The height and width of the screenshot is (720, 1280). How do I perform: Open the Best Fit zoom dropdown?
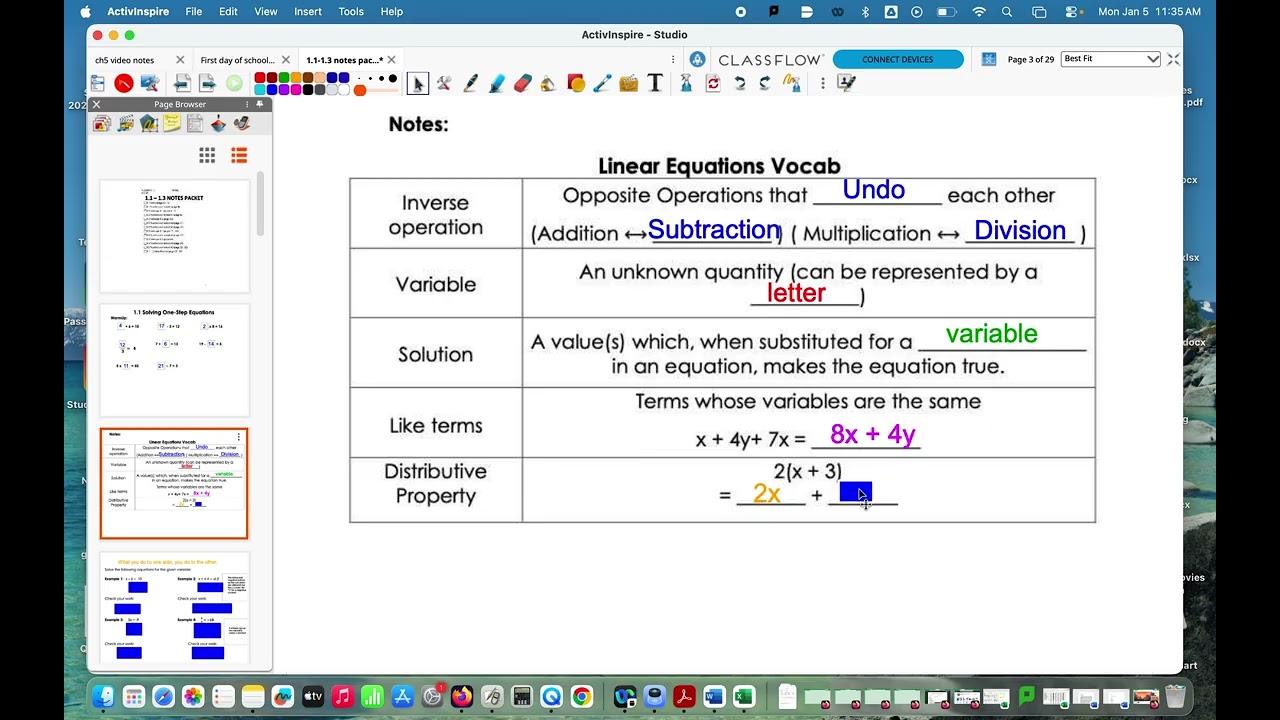[x=1111, y=59]
